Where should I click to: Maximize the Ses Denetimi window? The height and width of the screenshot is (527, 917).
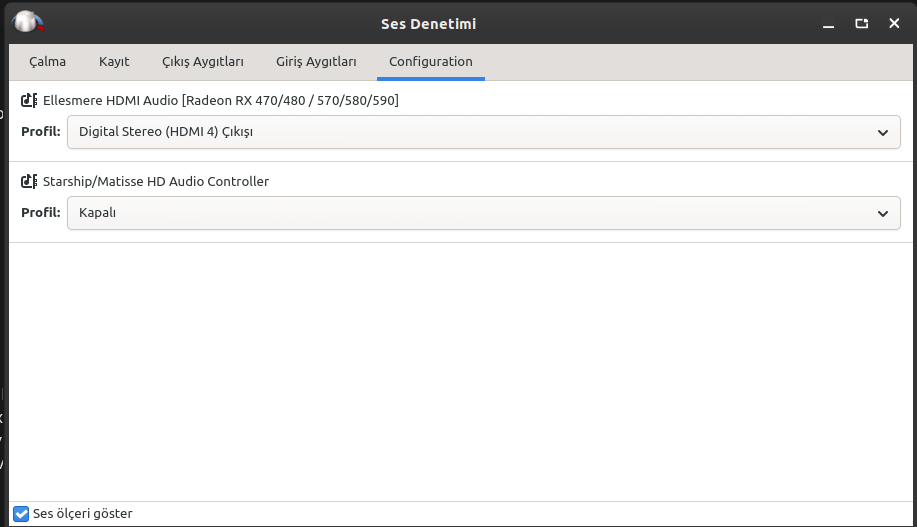861,23
